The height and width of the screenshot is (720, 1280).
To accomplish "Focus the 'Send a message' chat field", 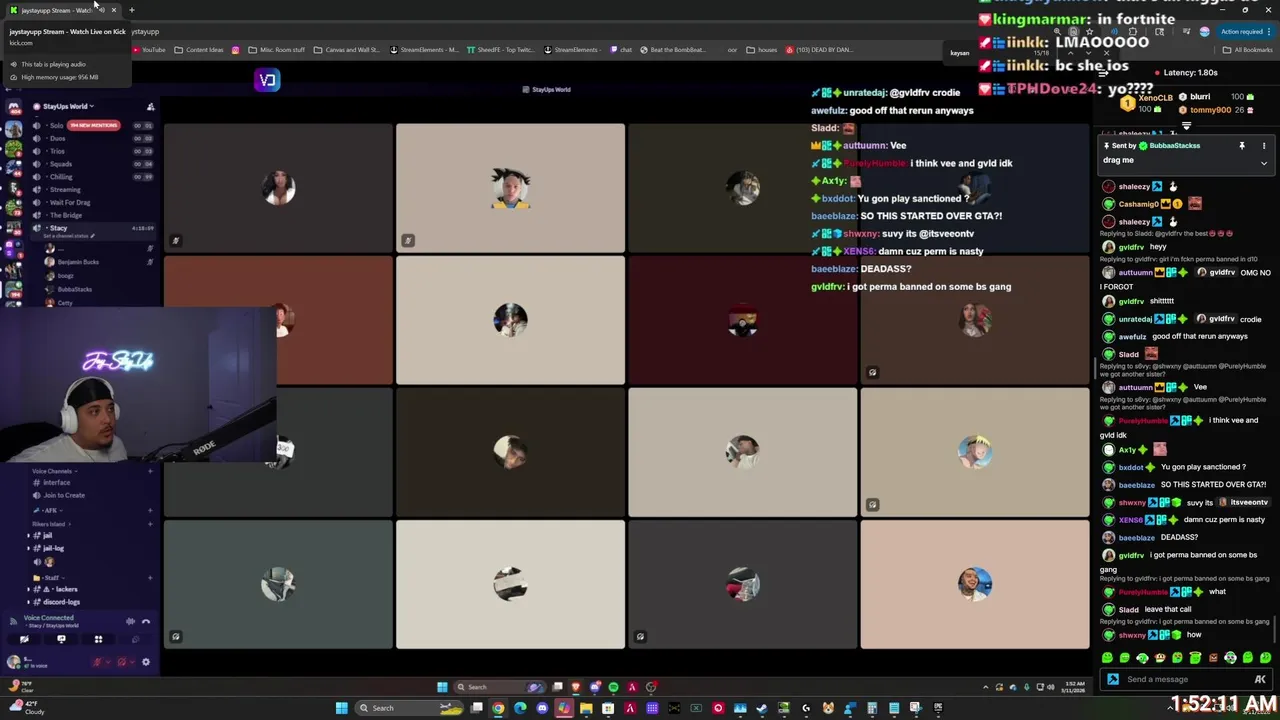I will coord(1182,679).
